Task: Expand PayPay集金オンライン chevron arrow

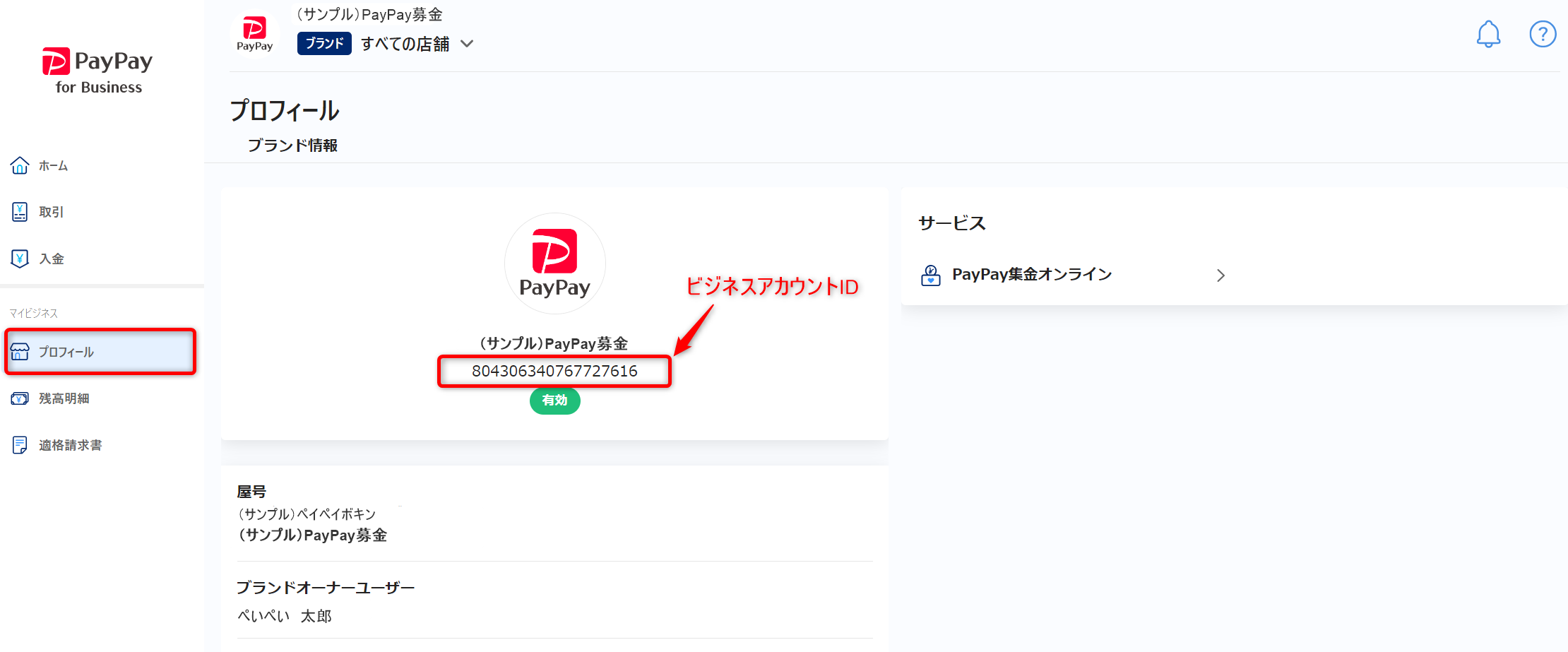Action: (1220, 275)
